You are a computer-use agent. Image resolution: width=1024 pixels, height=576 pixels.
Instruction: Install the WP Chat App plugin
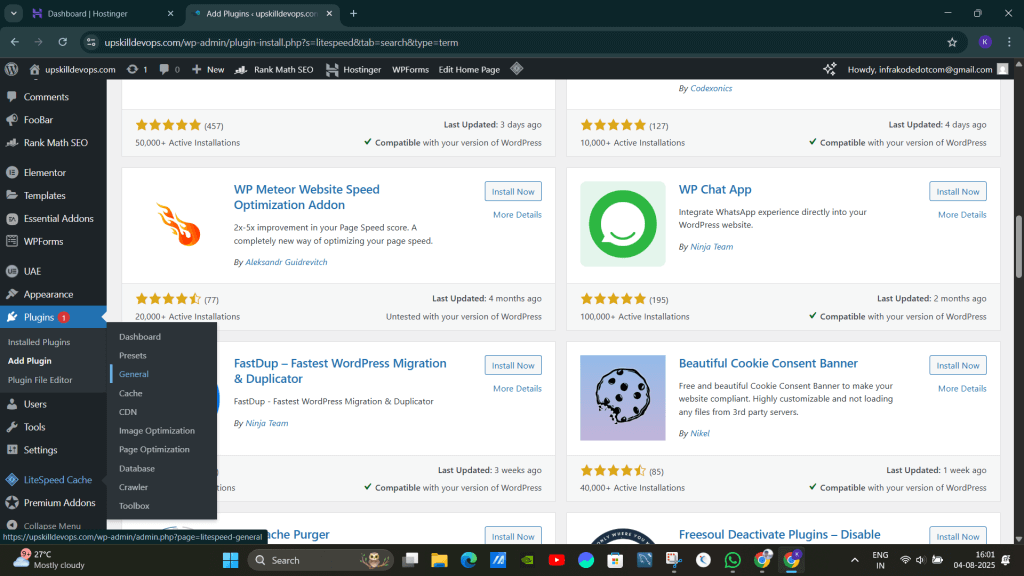[957, 191]
